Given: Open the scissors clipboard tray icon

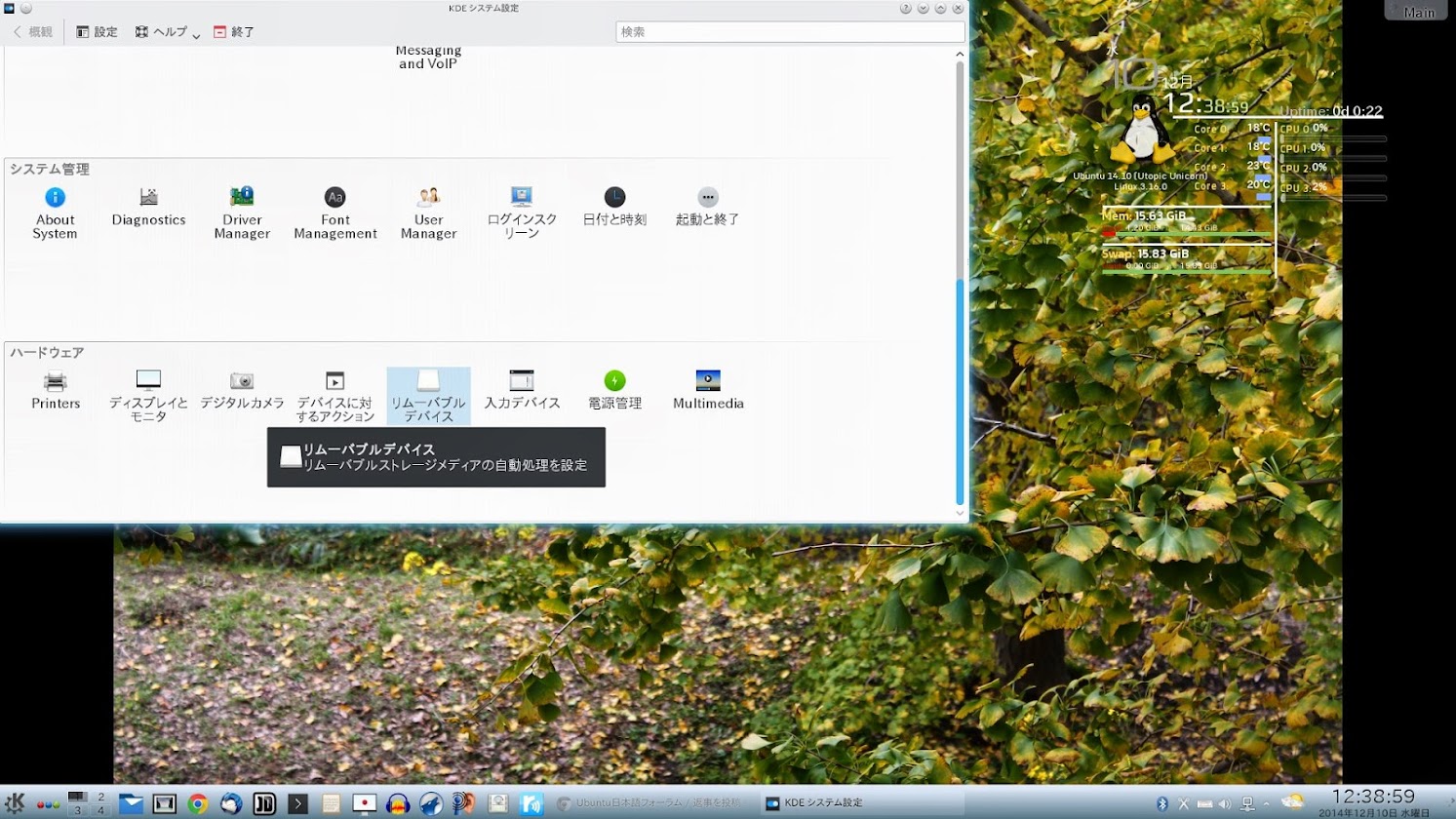Looking at the screenshot, I should coord(1183,804).
